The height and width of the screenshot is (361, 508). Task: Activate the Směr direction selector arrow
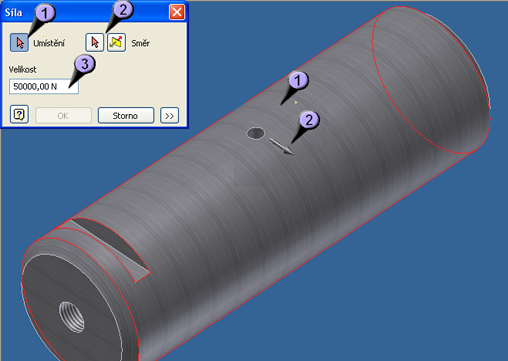tap(95, 43)
